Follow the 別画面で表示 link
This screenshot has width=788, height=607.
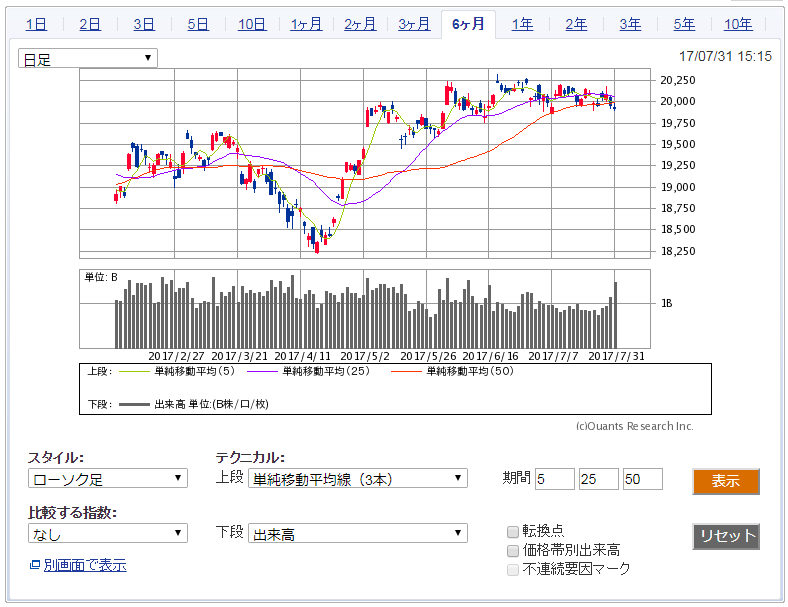tap(85, 566)
